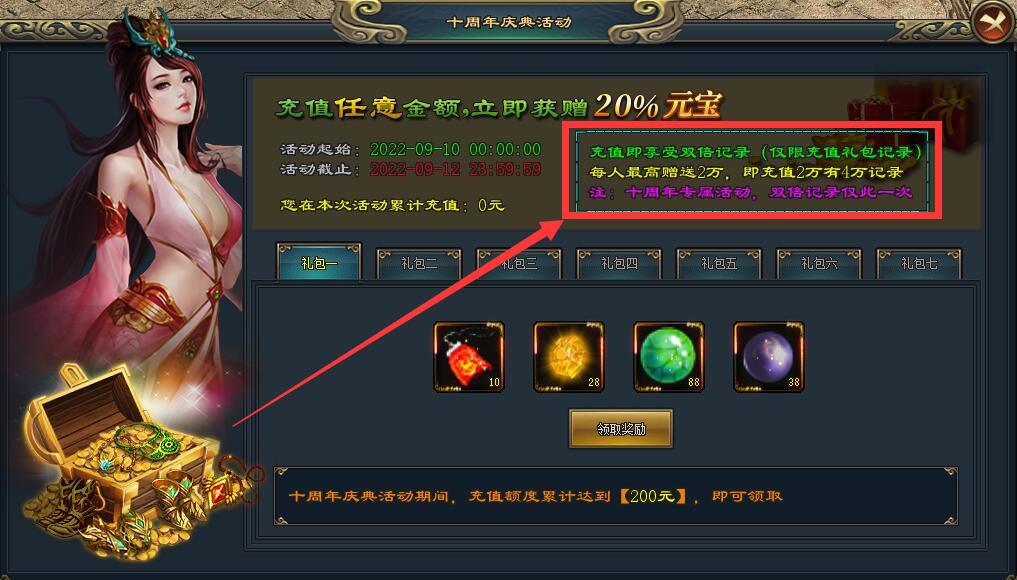Screen dimensions: 1017x580
Task: Select the 礼包六 tab
Action: [x=819, y=263]
